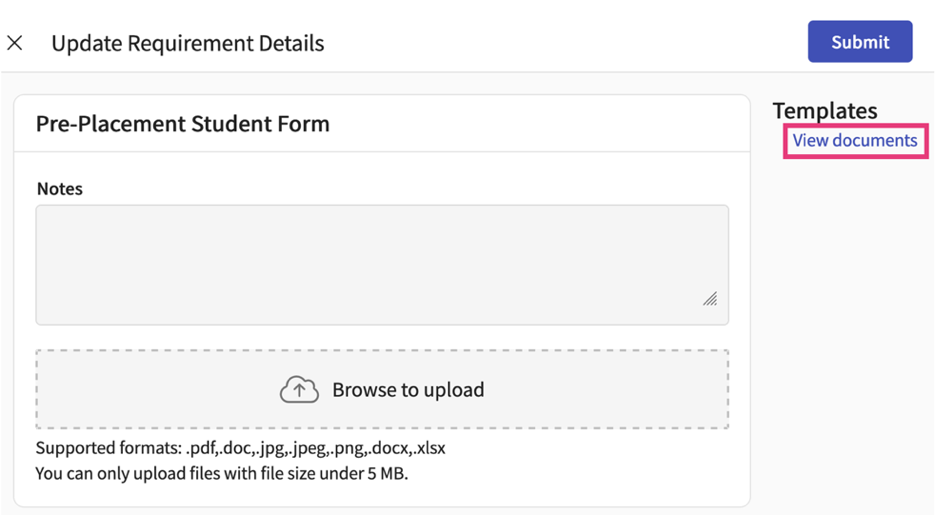View the template documents
Viewport: 935px width, 515px height.
click(854, 141)
